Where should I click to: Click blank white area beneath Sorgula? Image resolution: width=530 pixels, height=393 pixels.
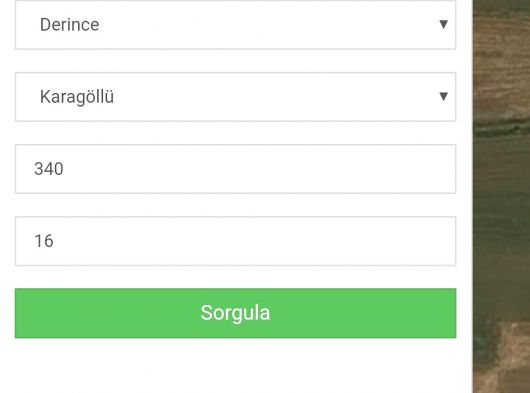[236, 366]
